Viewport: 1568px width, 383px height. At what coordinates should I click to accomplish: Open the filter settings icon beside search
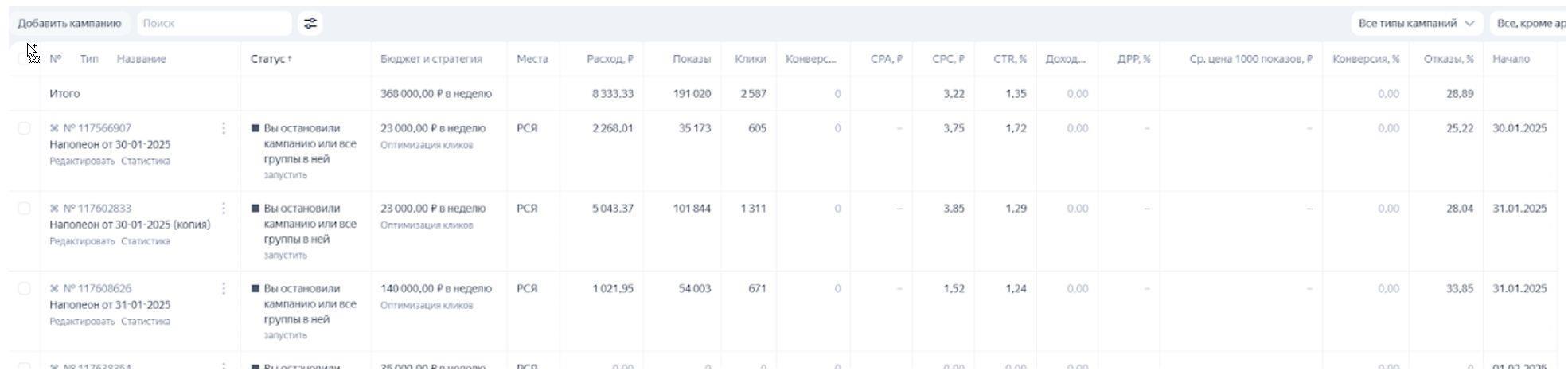pyautogui.click(x=310, y=24)
